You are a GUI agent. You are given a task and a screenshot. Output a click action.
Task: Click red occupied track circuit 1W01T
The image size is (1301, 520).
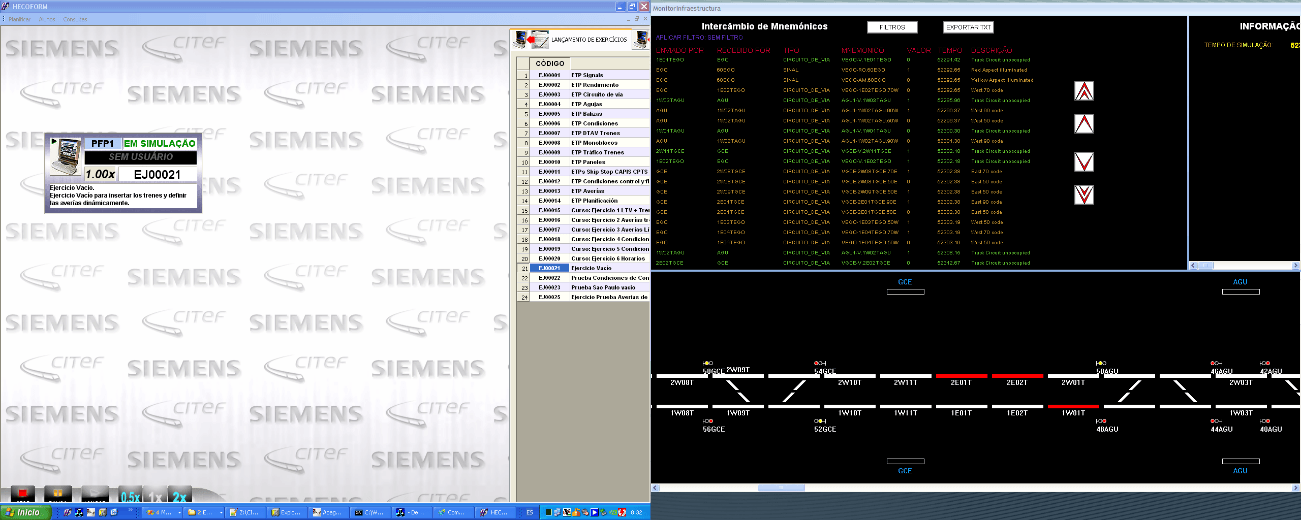1073,407
